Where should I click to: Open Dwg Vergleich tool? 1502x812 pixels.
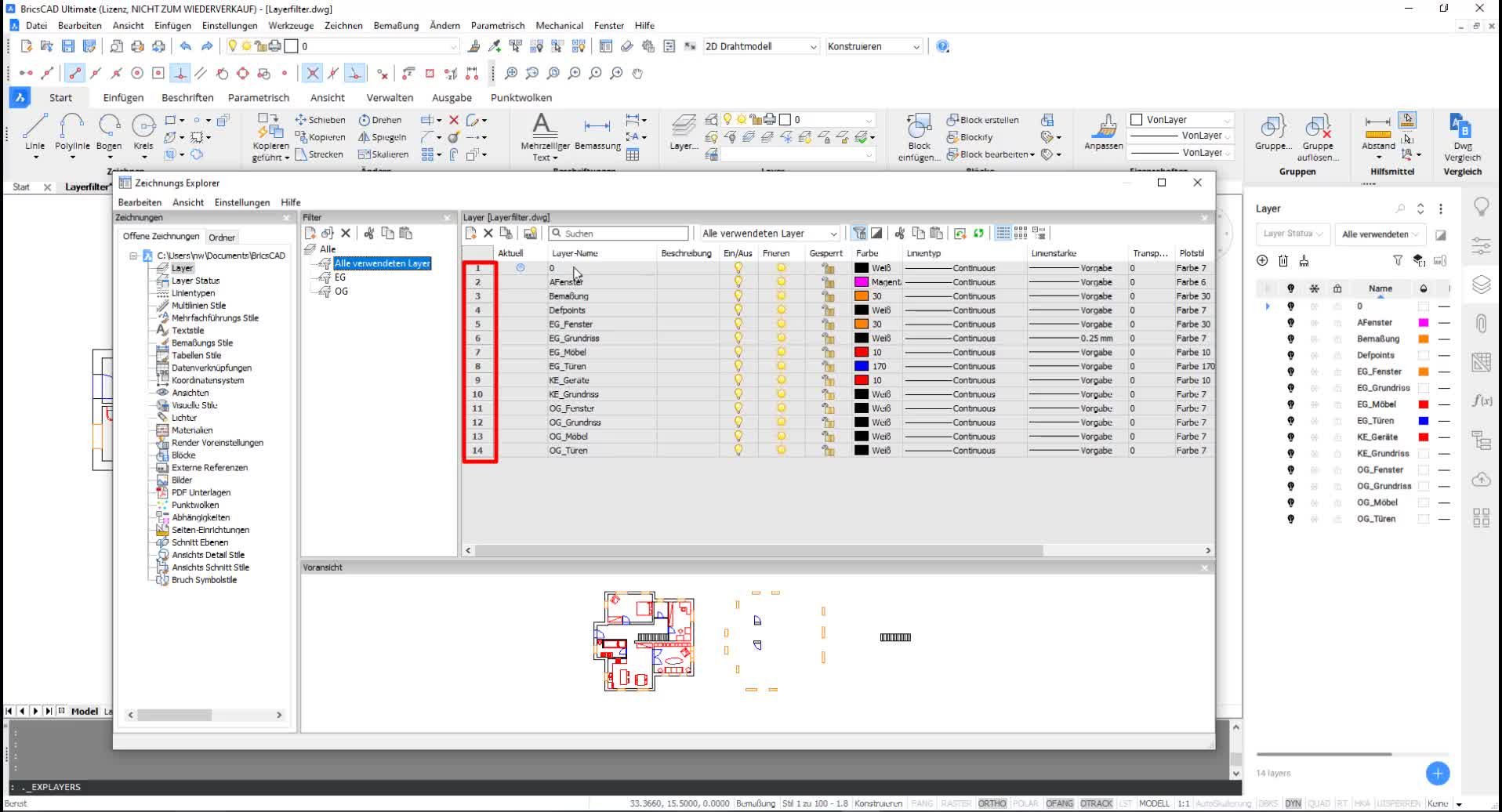coord(1462,137)
